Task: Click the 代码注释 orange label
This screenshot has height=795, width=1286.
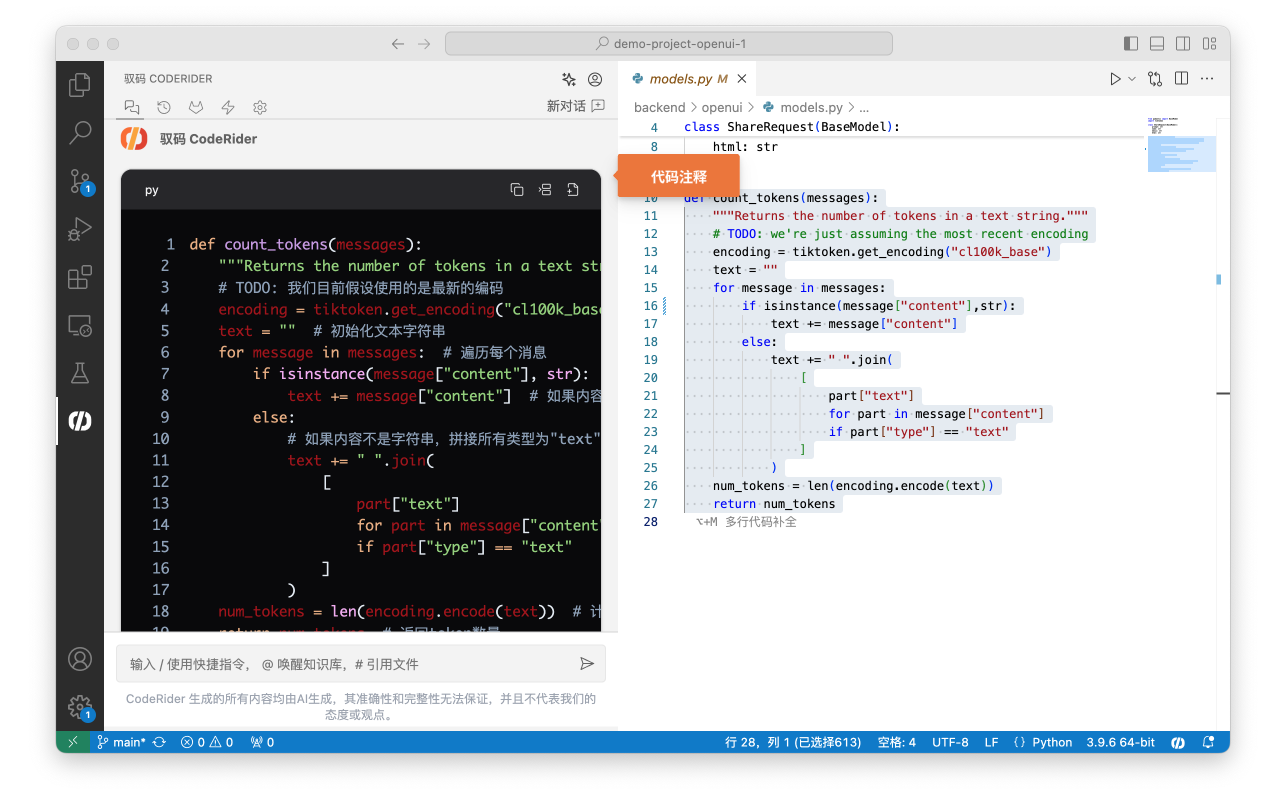Action: click(679, 177)
